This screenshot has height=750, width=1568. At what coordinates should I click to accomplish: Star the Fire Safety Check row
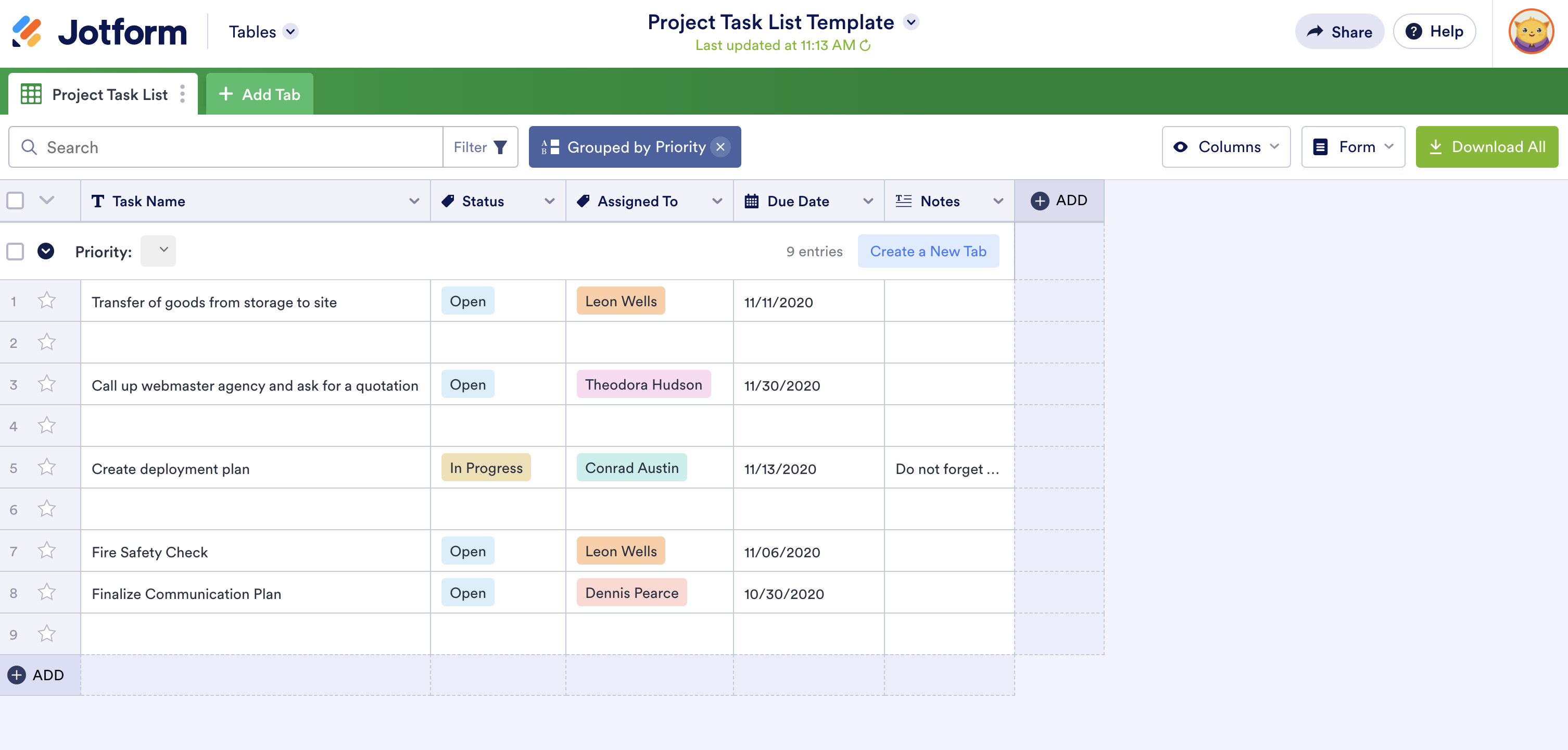click(x=47, y=551)
